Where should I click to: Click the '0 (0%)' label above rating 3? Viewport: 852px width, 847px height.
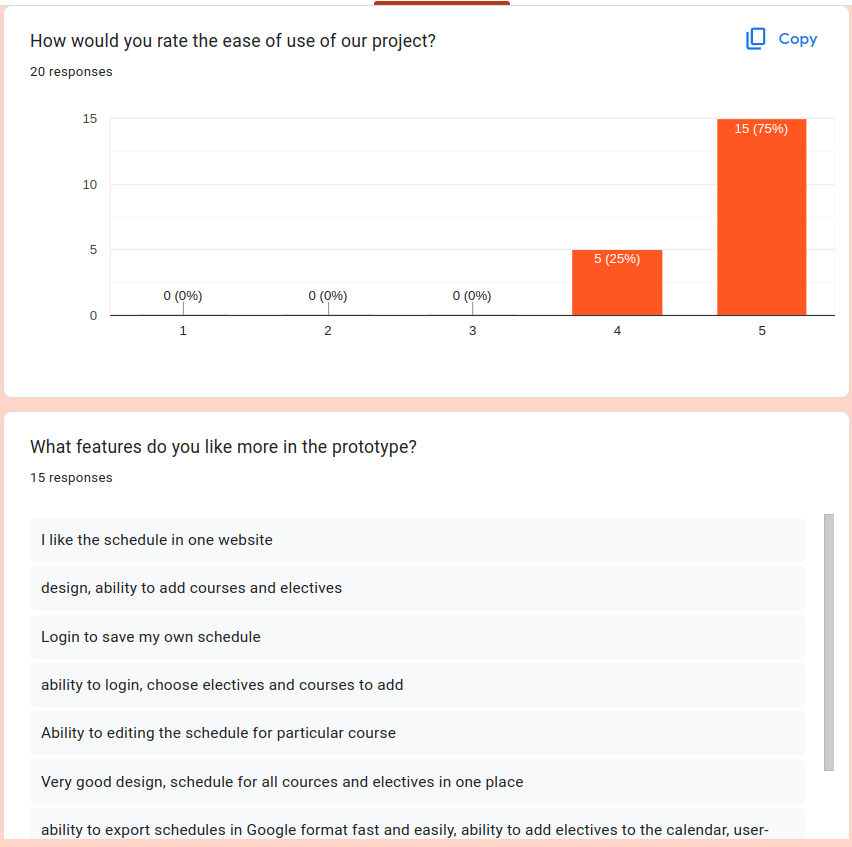coord(472,296)
